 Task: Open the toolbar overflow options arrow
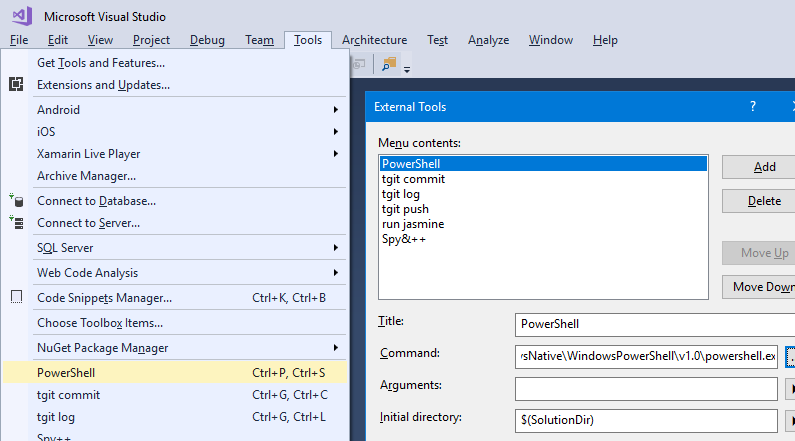[x=407, y=70]
